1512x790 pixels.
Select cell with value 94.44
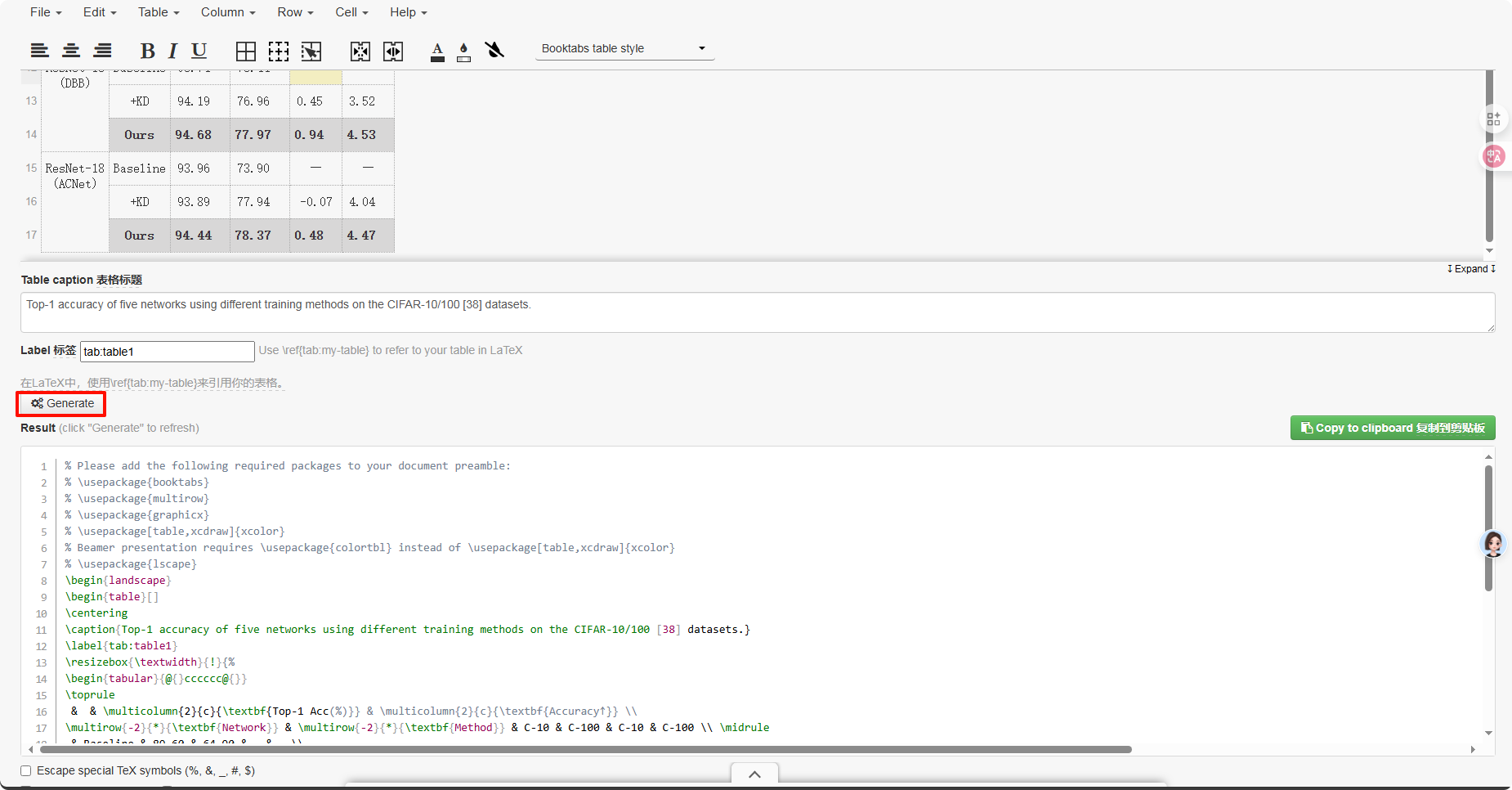pyautogui.click(x=200, y=236)
